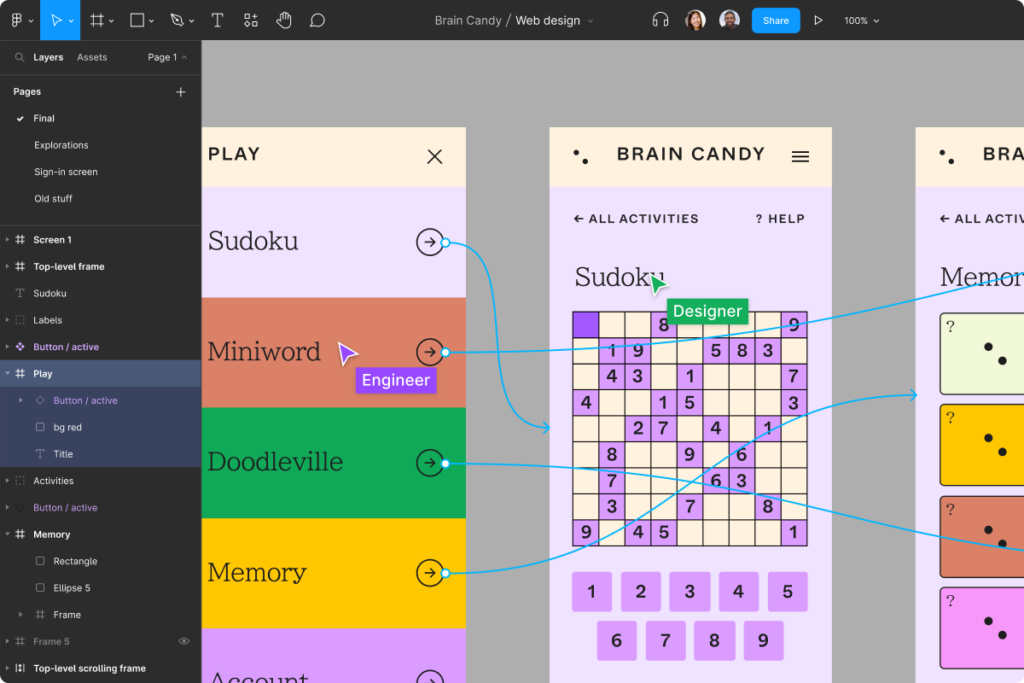Viewport: 1024px width, 683px height.
Task: Open file name dropdown next to Web design
Action: pyautogui.click(x=590, y=21)
